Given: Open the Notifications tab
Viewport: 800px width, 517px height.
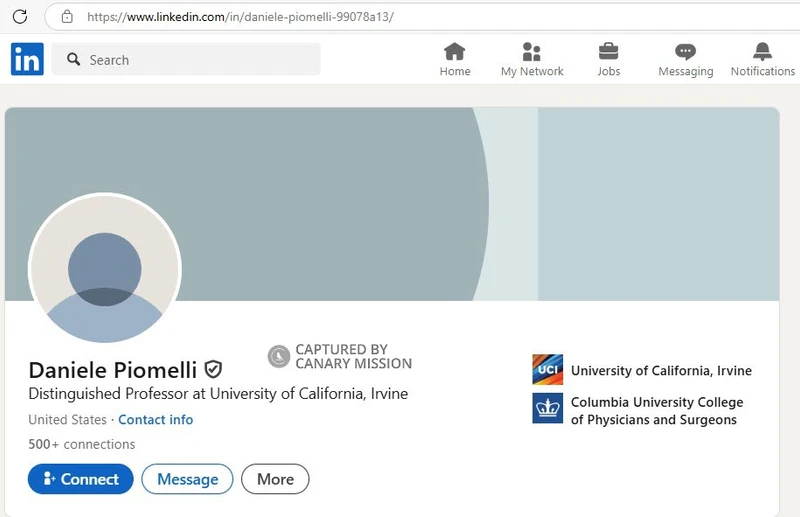Looking at the screenshot, I should (x=762, y=60).
